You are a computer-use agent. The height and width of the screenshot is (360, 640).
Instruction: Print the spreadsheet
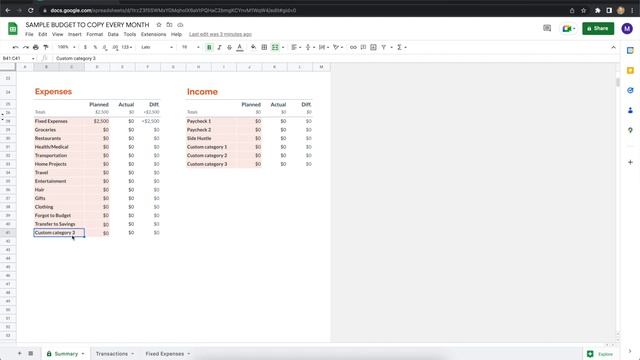pyautogui.click(x=36, y=47)
